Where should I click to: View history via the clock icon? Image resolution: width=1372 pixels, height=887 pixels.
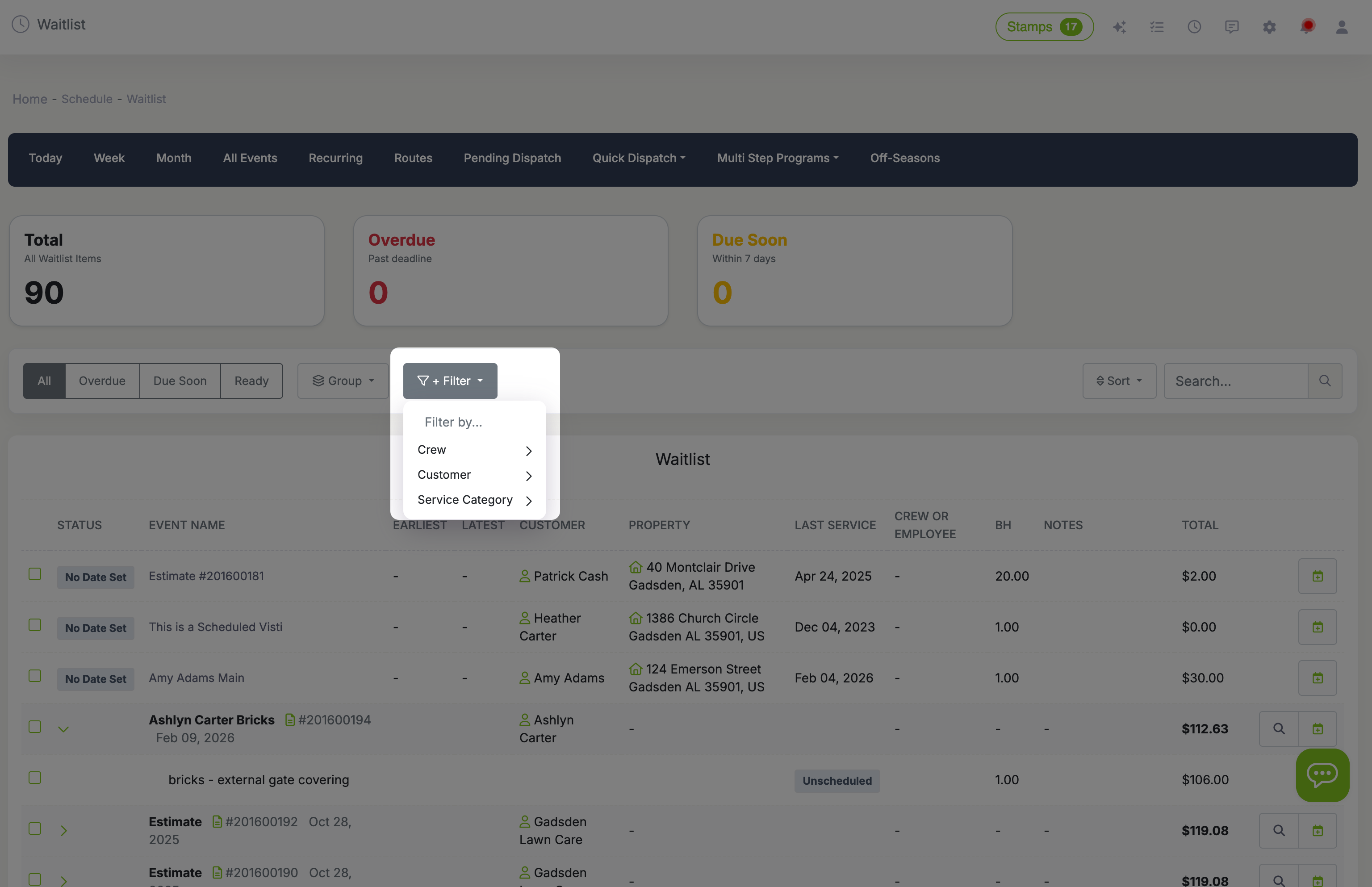pyautogui.click(x=1194, y=26)
